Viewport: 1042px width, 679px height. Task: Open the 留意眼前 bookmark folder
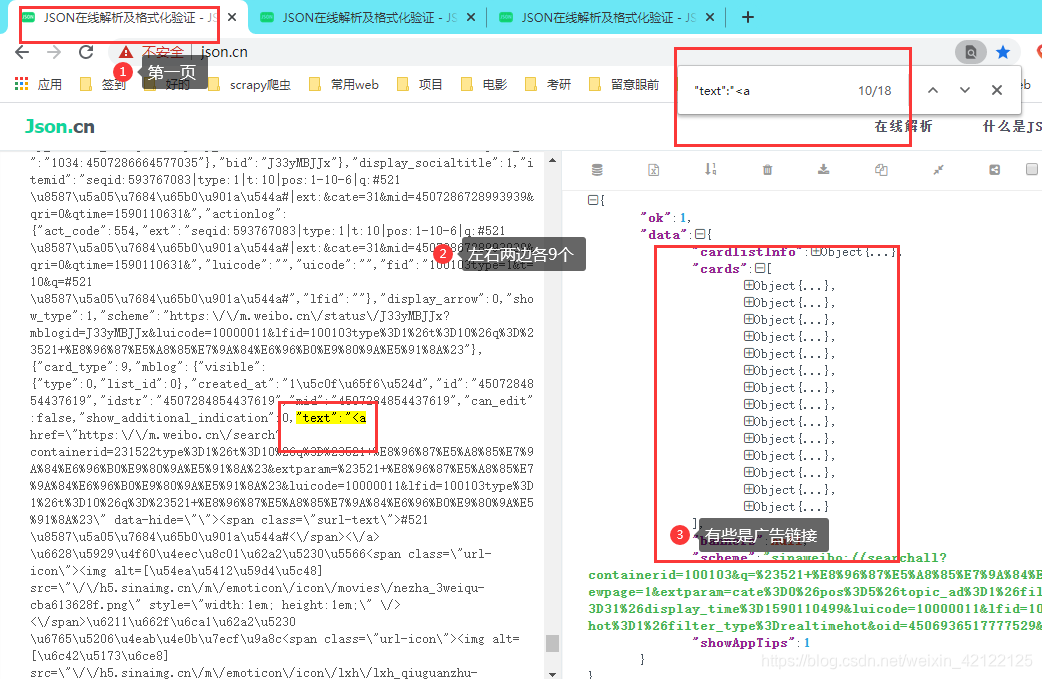pos(625,84)
